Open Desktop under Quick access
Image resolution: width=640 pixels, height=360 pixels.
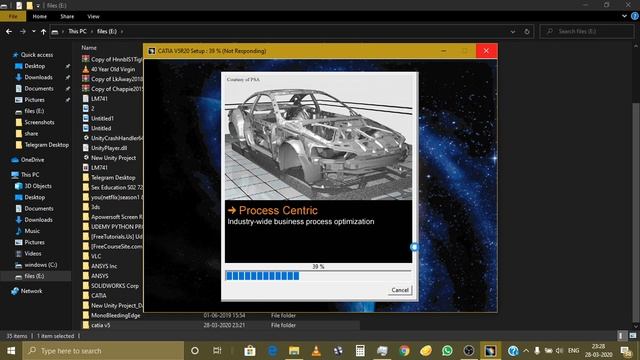35,66
